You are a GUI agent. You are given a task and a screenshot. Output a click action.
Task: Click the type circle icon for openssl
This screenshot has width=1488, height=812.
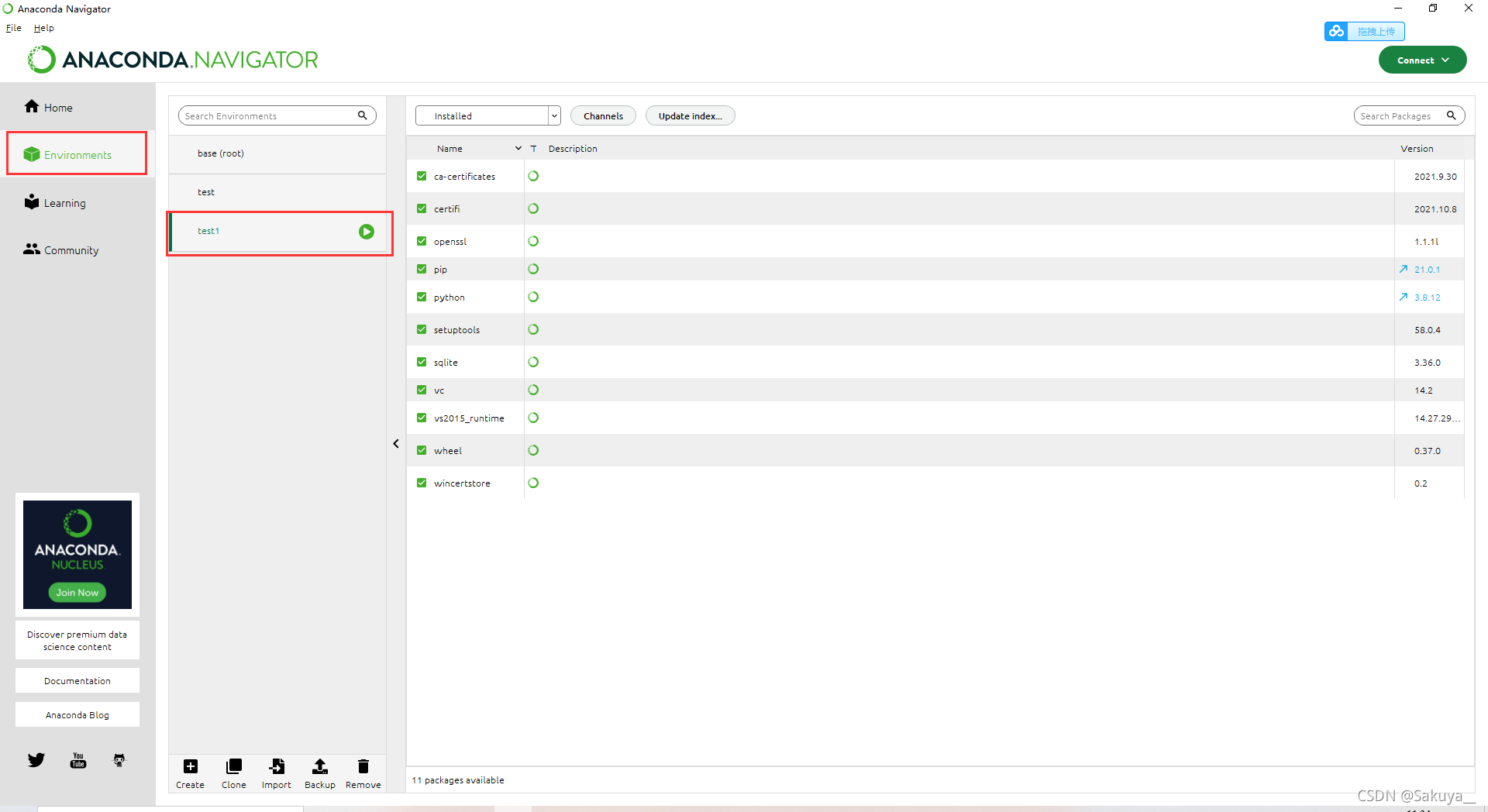point(533,241)
